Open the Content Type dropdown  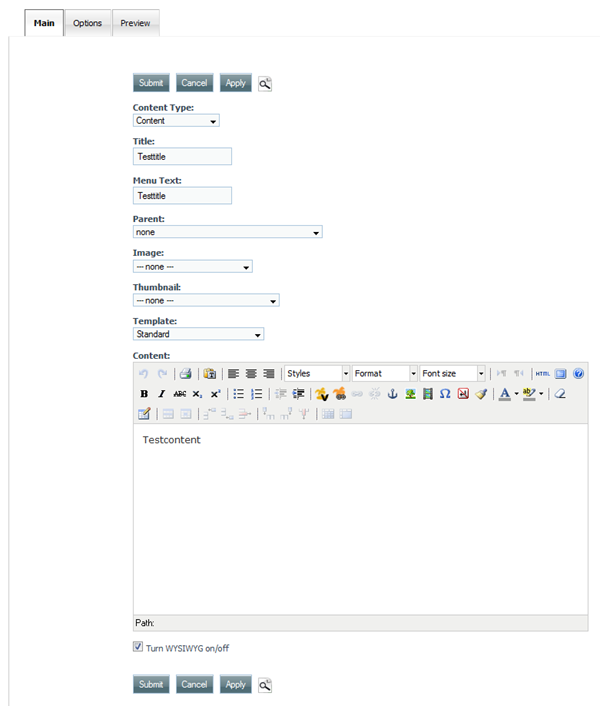point(176,121)
